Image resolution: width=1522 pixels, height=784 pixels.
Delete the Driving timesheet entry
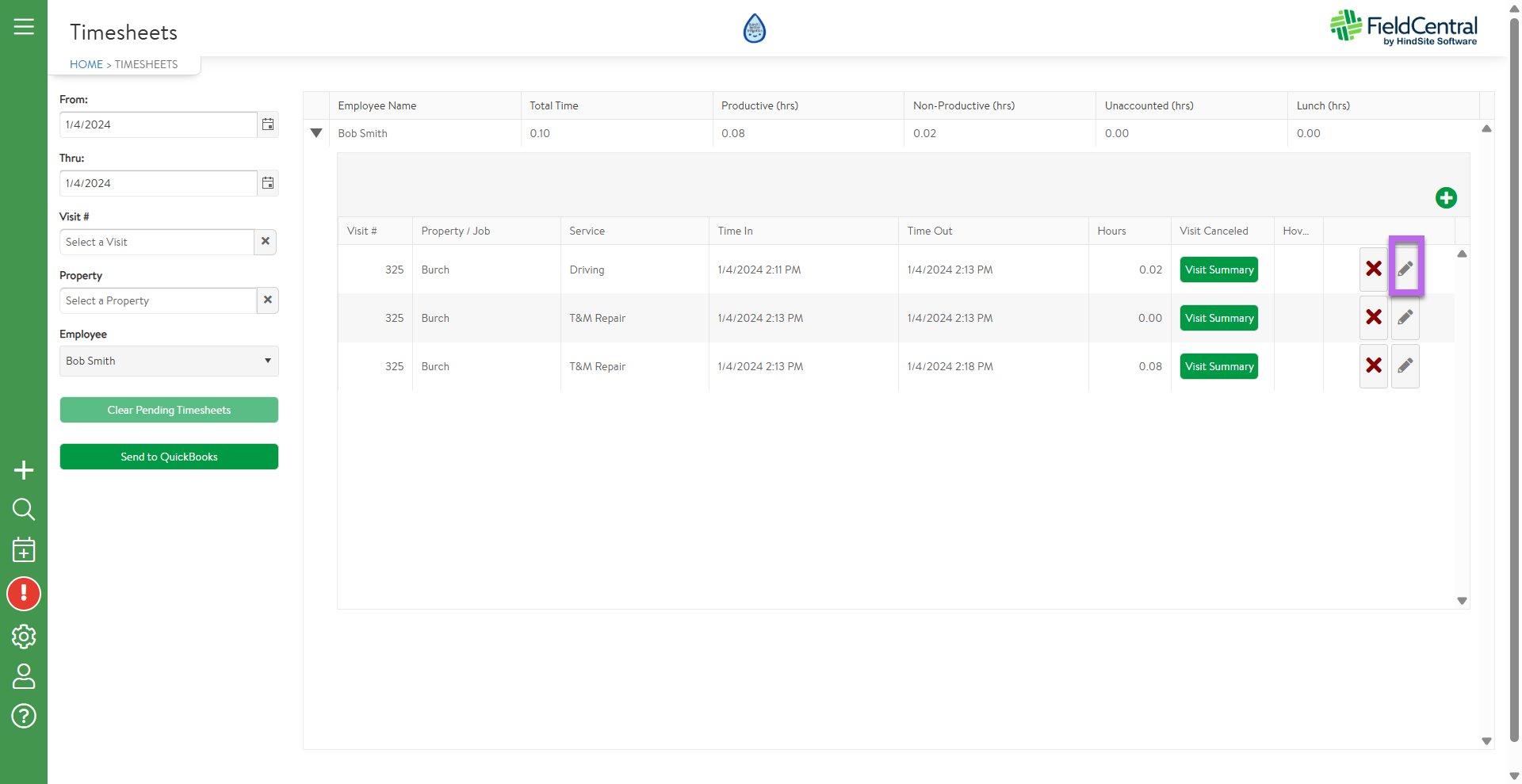1373,270
